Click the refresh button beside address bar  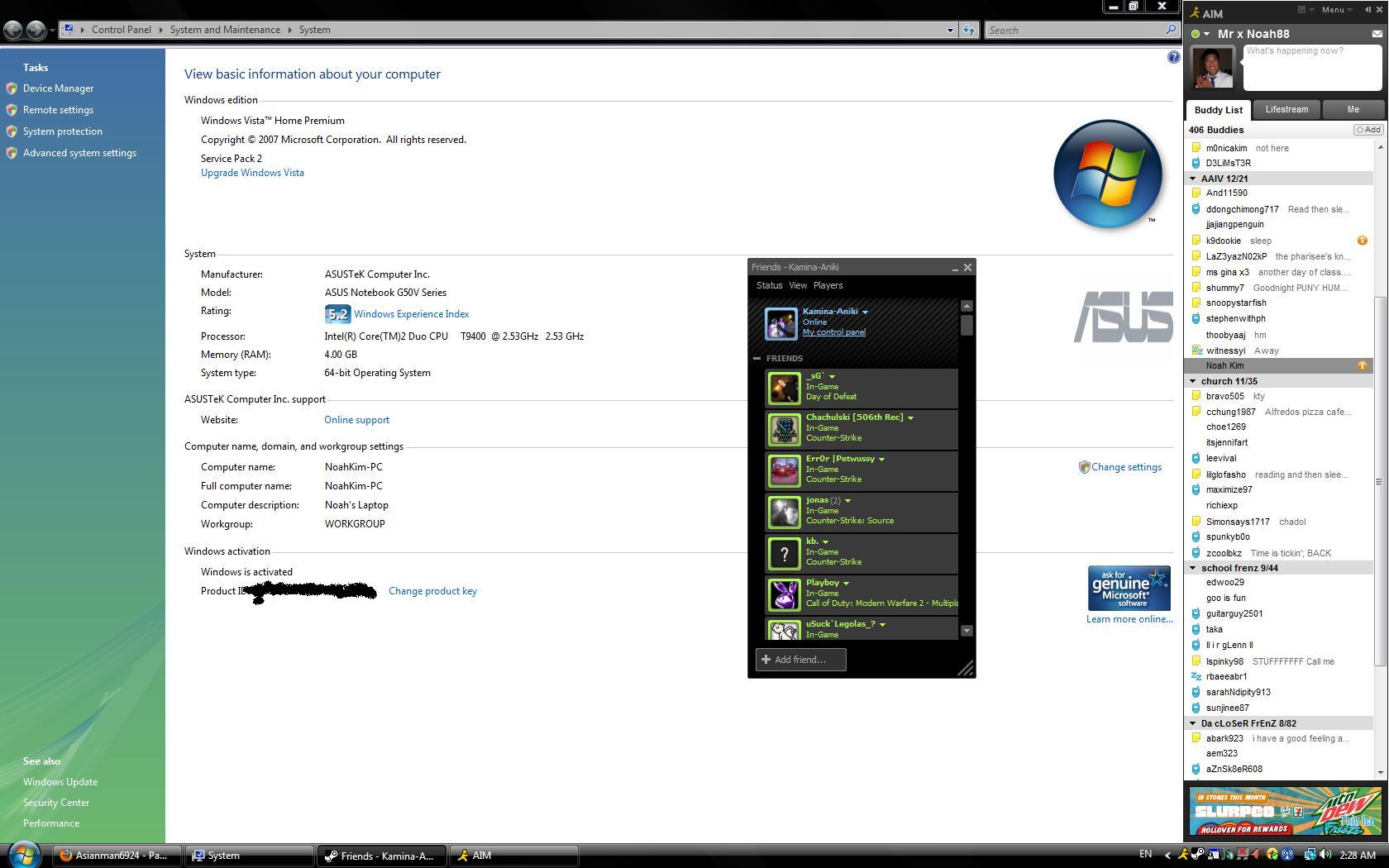[x=969, y=30]
